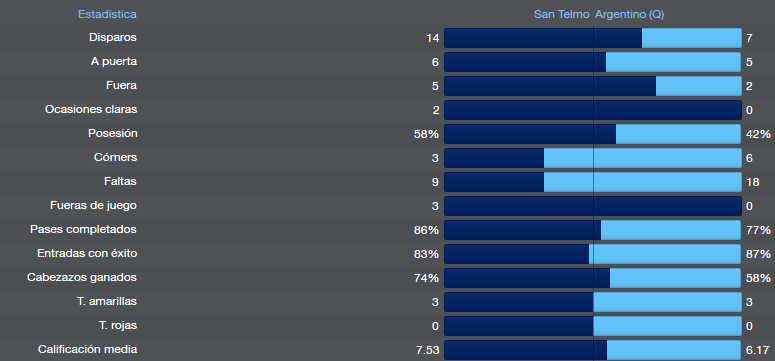Click the Calificación media 6.17 value
The height and width of the screenshot is (361, 775).
[x=757, y=350]
